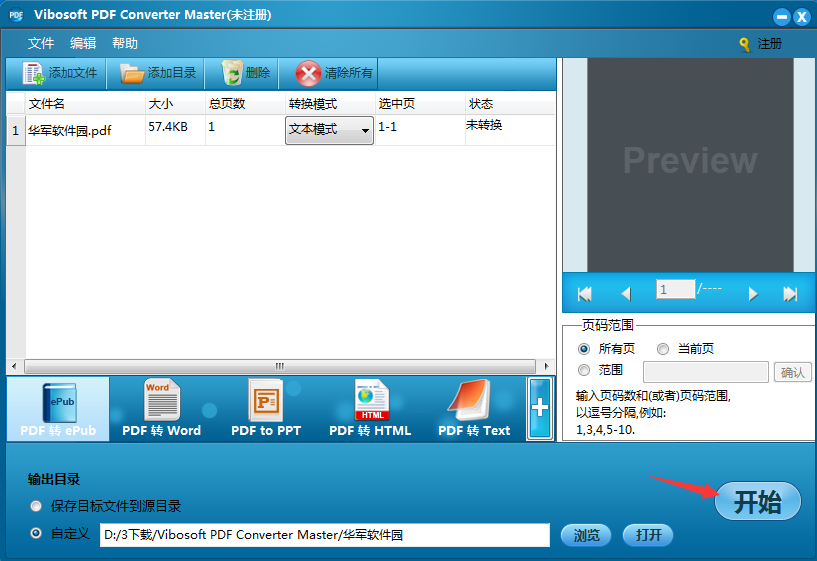This screenshot has height=561, width=817.
Task: Click the 总页数 column header
Action: (x=245, y=104)
